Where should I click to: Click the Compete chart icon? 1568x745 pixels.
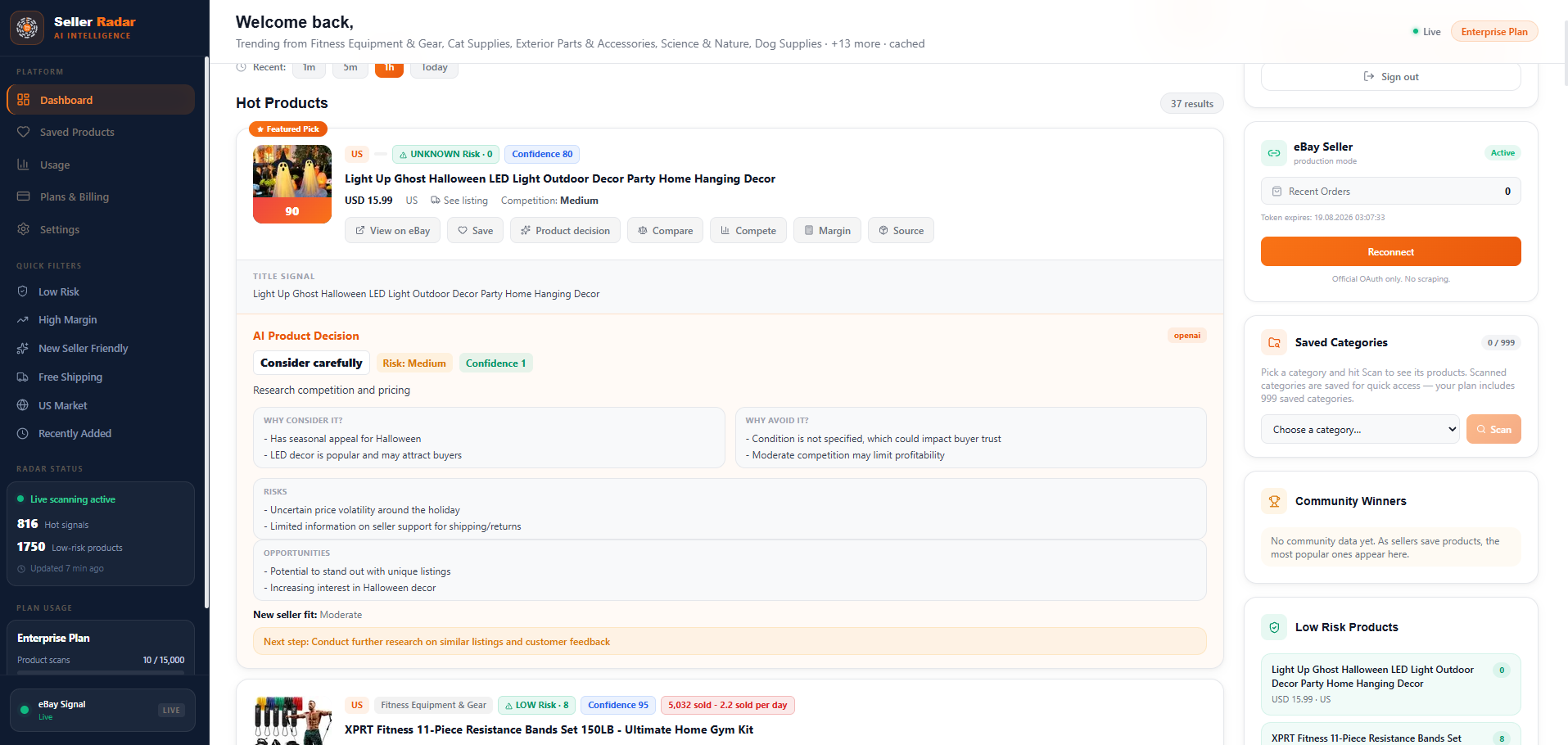725,231
